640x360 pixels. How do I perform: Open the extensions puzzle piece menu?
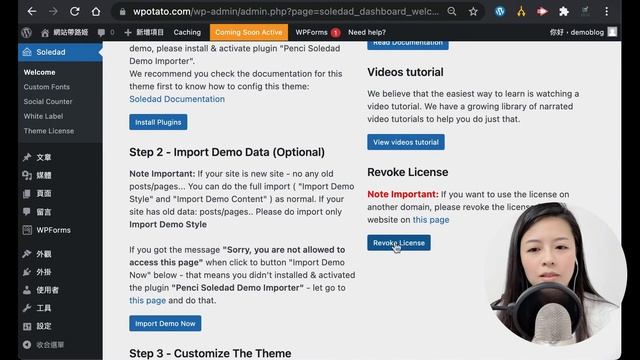(x=564, y=11)
